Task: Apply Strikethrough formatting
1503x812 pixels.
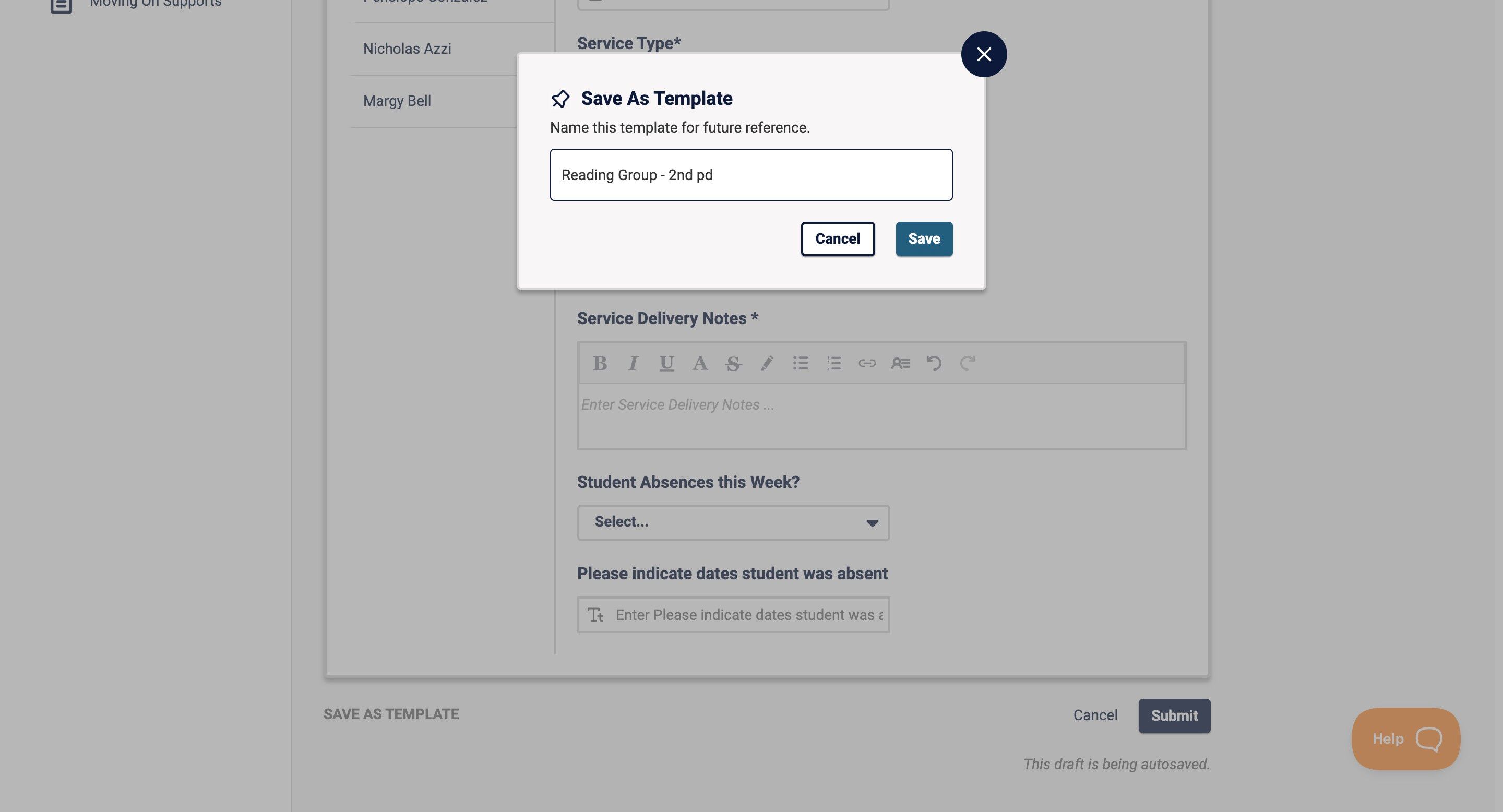Action: [x=733, y=363]
